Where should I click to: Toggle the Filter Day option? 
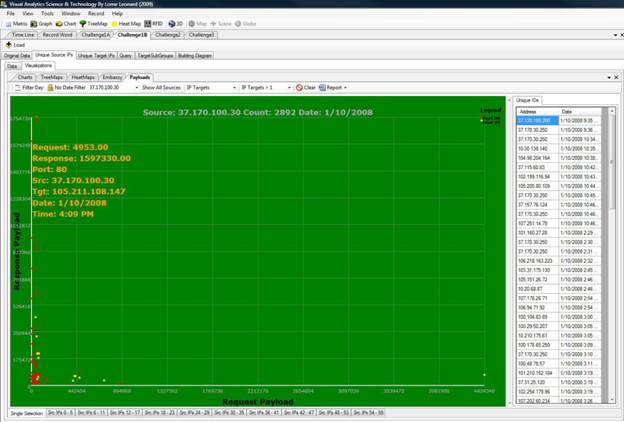29,88
